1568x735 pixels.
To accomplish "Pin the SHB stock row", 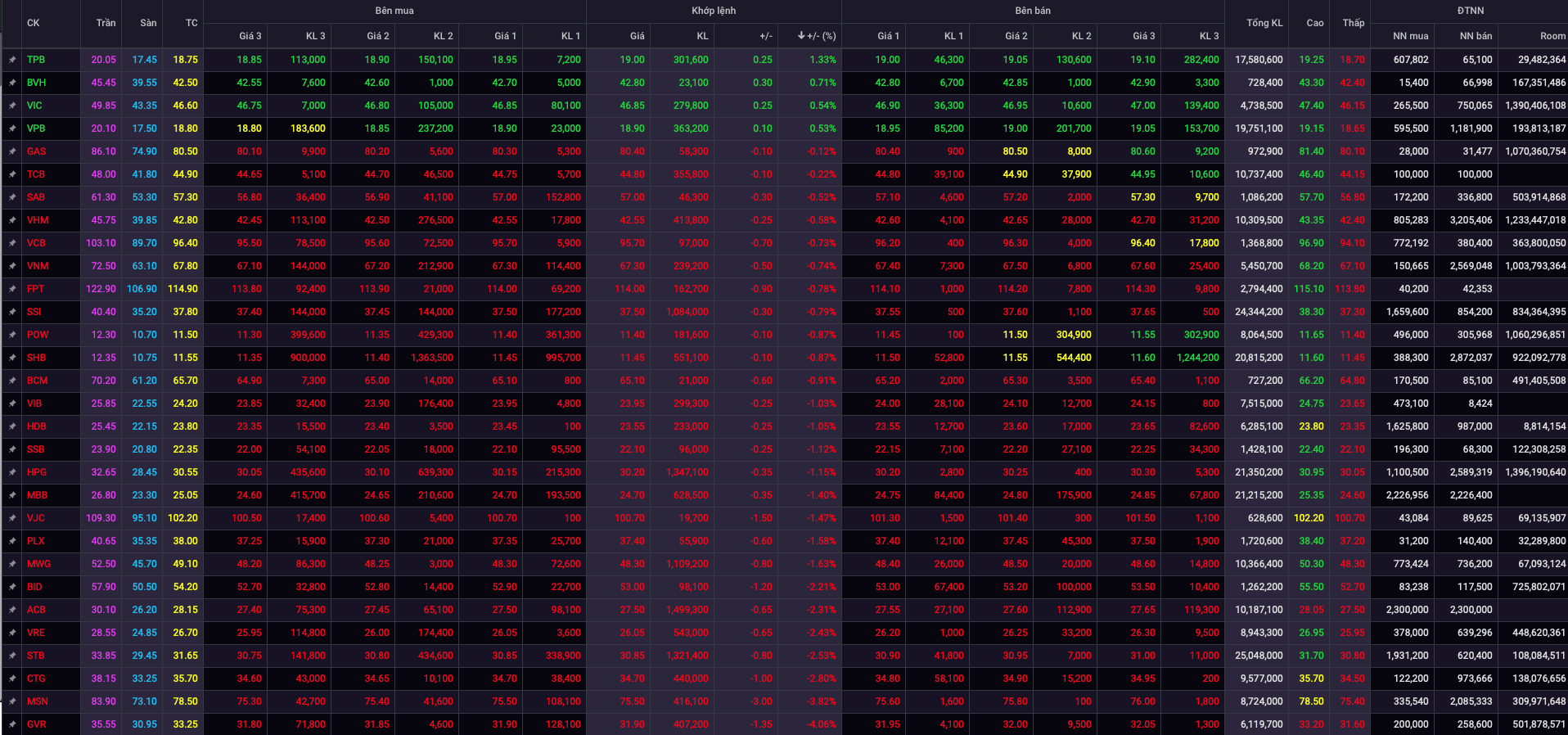I will [x=12, y=358].
